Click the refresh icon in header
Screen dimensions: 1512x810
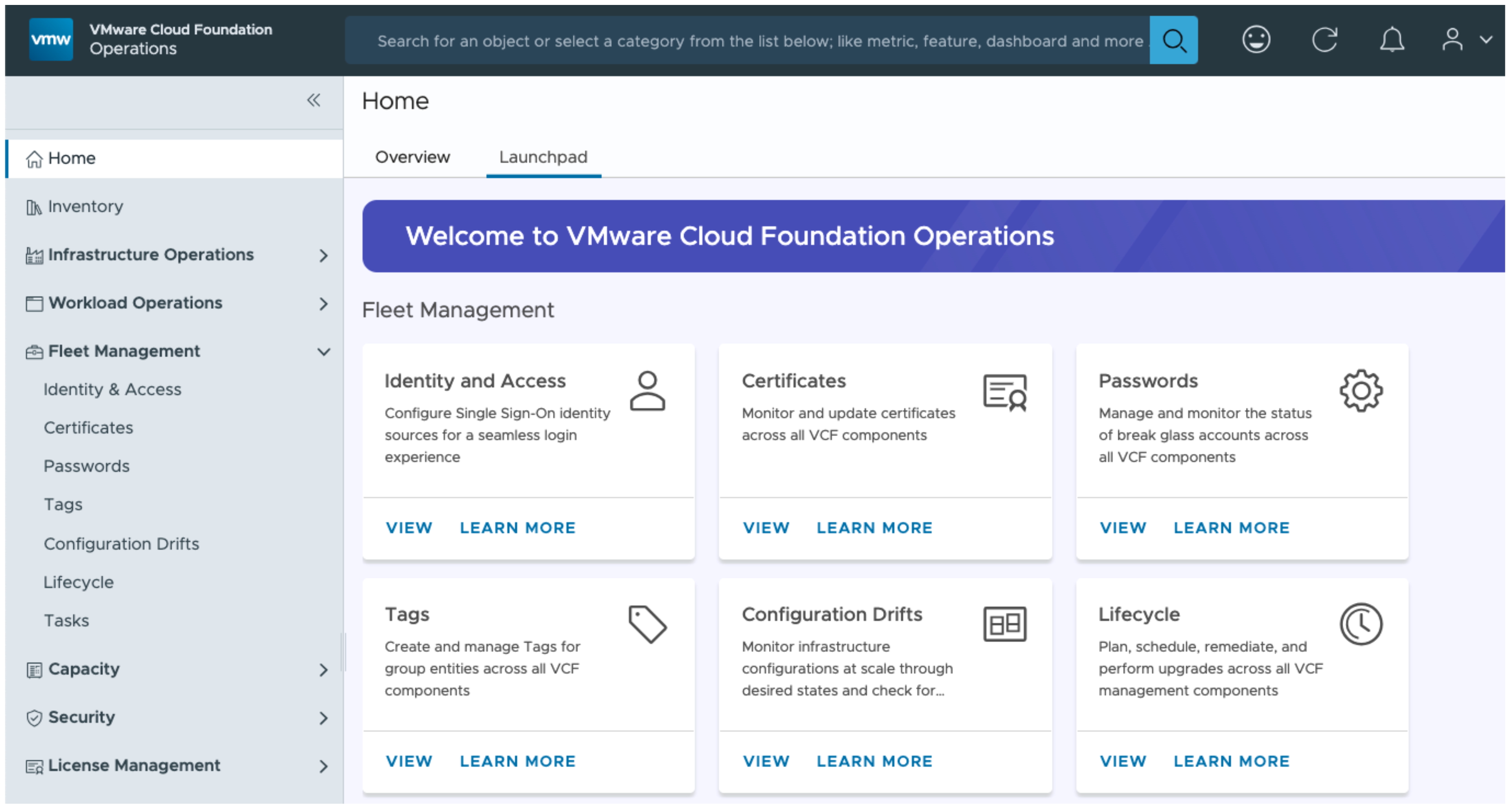pos(1324,40)
